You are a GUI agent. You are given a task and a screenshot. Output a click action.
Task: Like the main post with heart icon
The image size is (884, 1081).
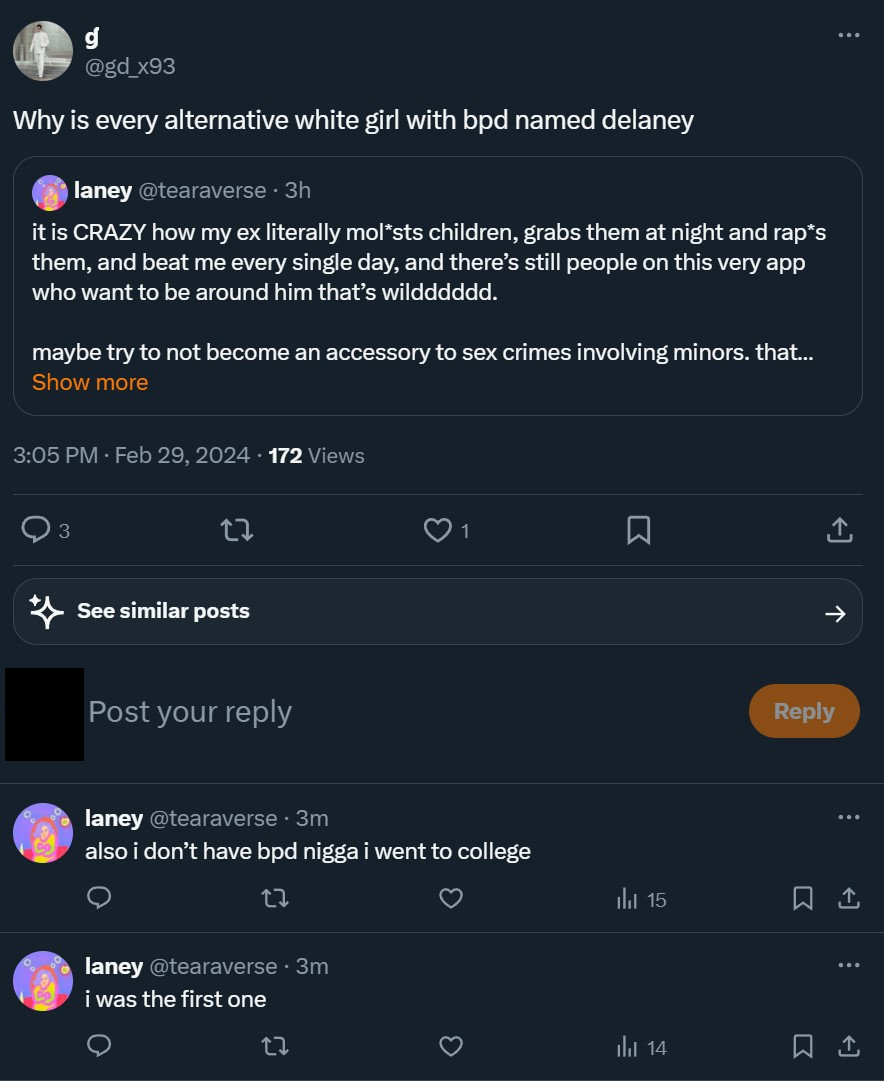click(x=438, y=530)
